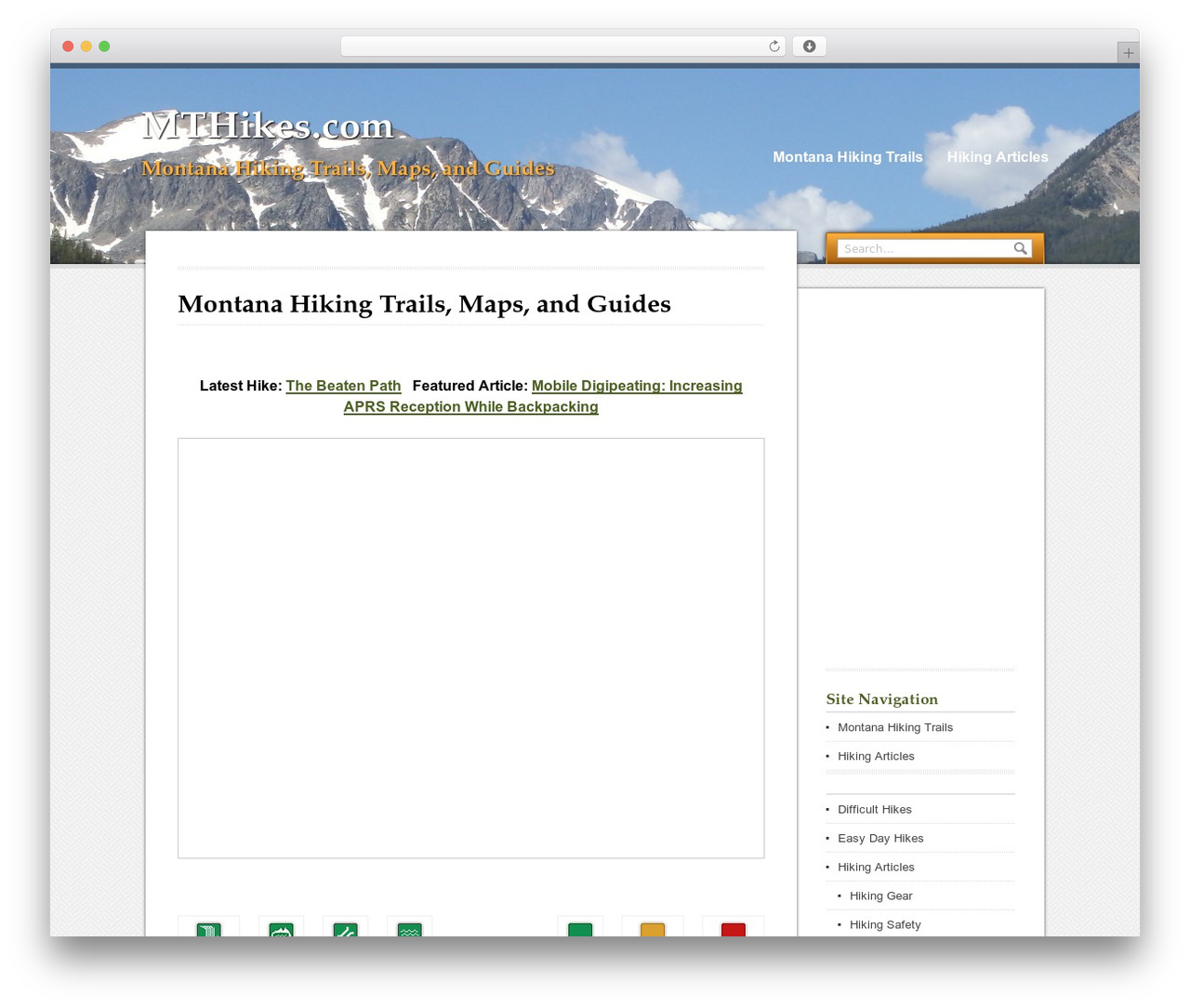
Task: Open the first Hiking Articles under Site Navigation
Action: [876, 756]
